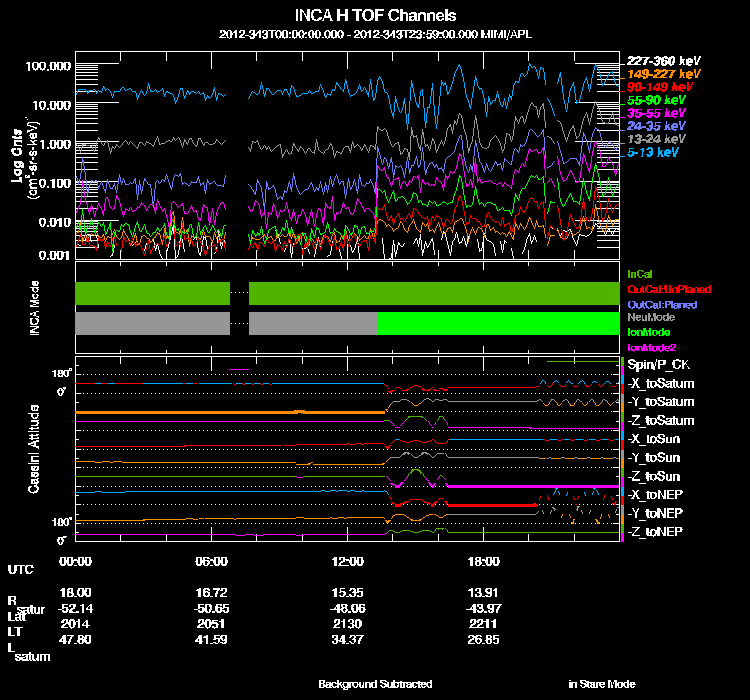Click the in Stare Mode footer text
The image size is (750, 700).
click(601, 684)
